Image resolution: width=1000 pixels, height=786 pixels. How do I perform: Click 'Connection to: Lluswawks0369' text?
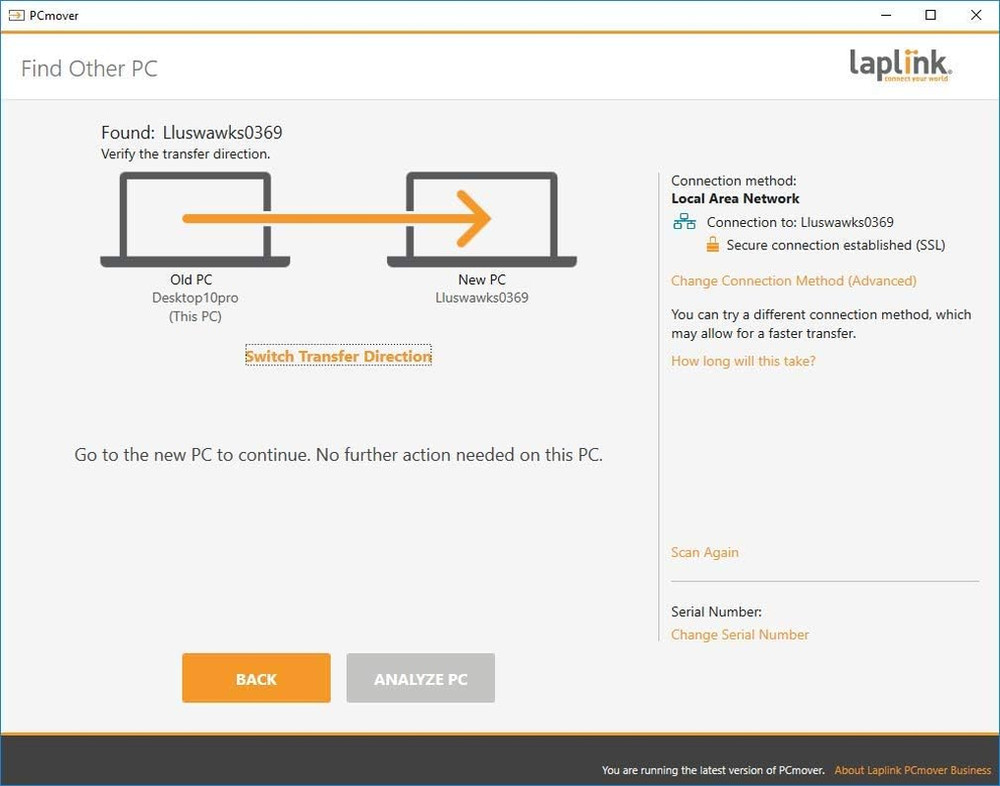click(800, 223)
